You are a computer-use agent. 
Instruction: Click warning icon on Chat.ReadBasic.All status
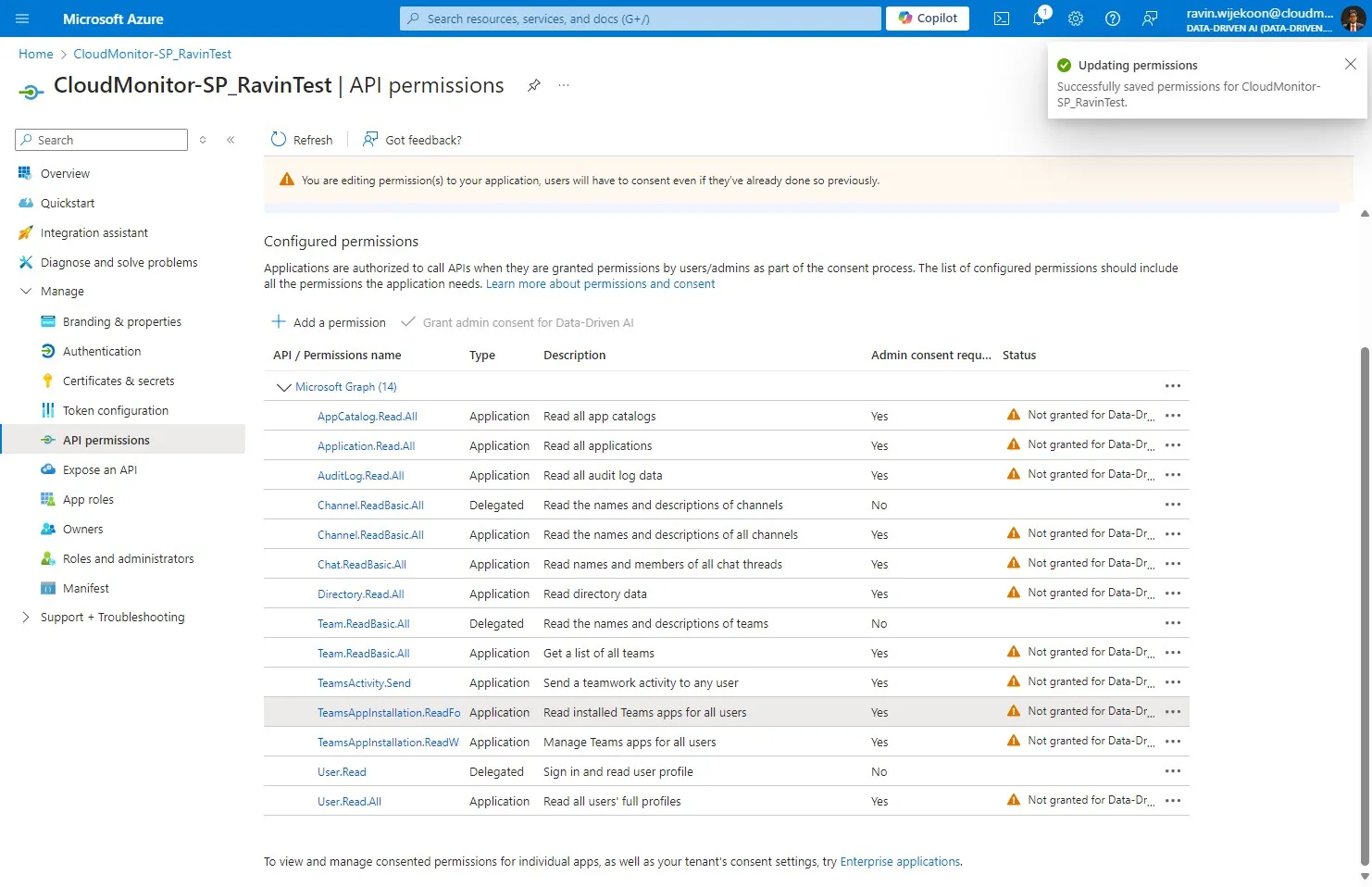[x=1014, y=563]
